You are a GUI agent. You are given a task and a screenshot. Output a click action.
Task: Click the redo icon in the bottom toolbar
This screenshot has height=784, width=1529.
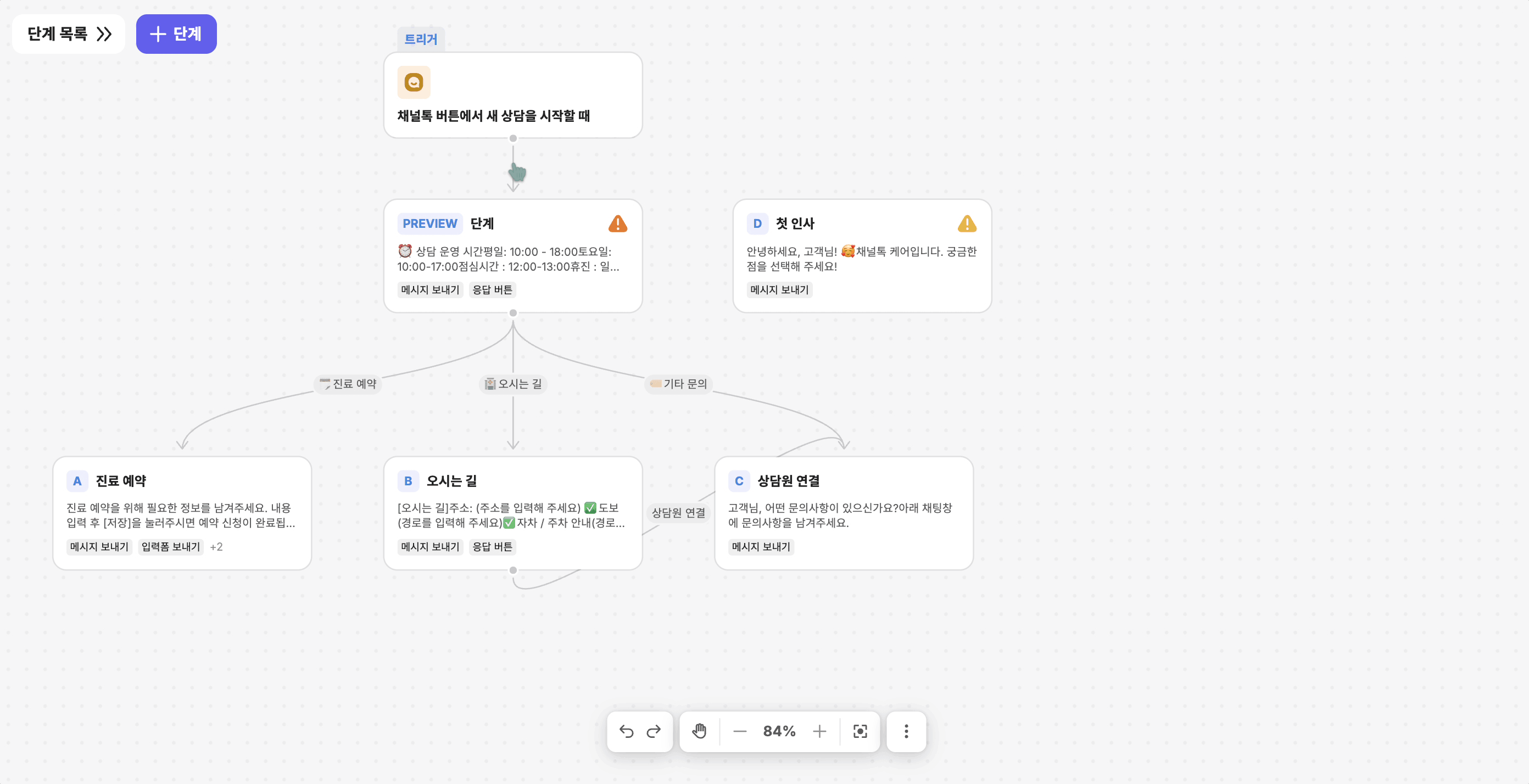pos(654,731)
